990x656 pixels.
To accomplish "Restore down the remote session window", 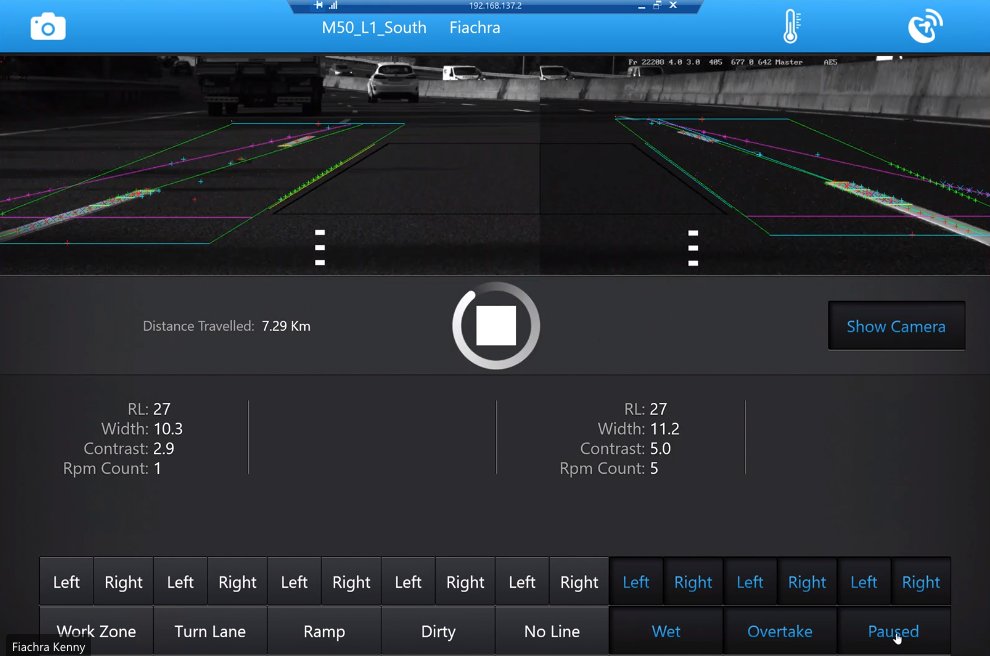I will (x=657, y=5).
